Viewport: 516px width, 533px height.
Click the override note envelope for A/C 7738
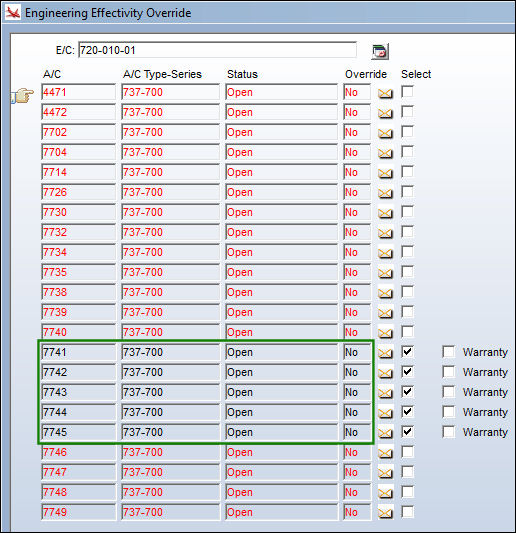pyautogui.click(x=385, y=293)
